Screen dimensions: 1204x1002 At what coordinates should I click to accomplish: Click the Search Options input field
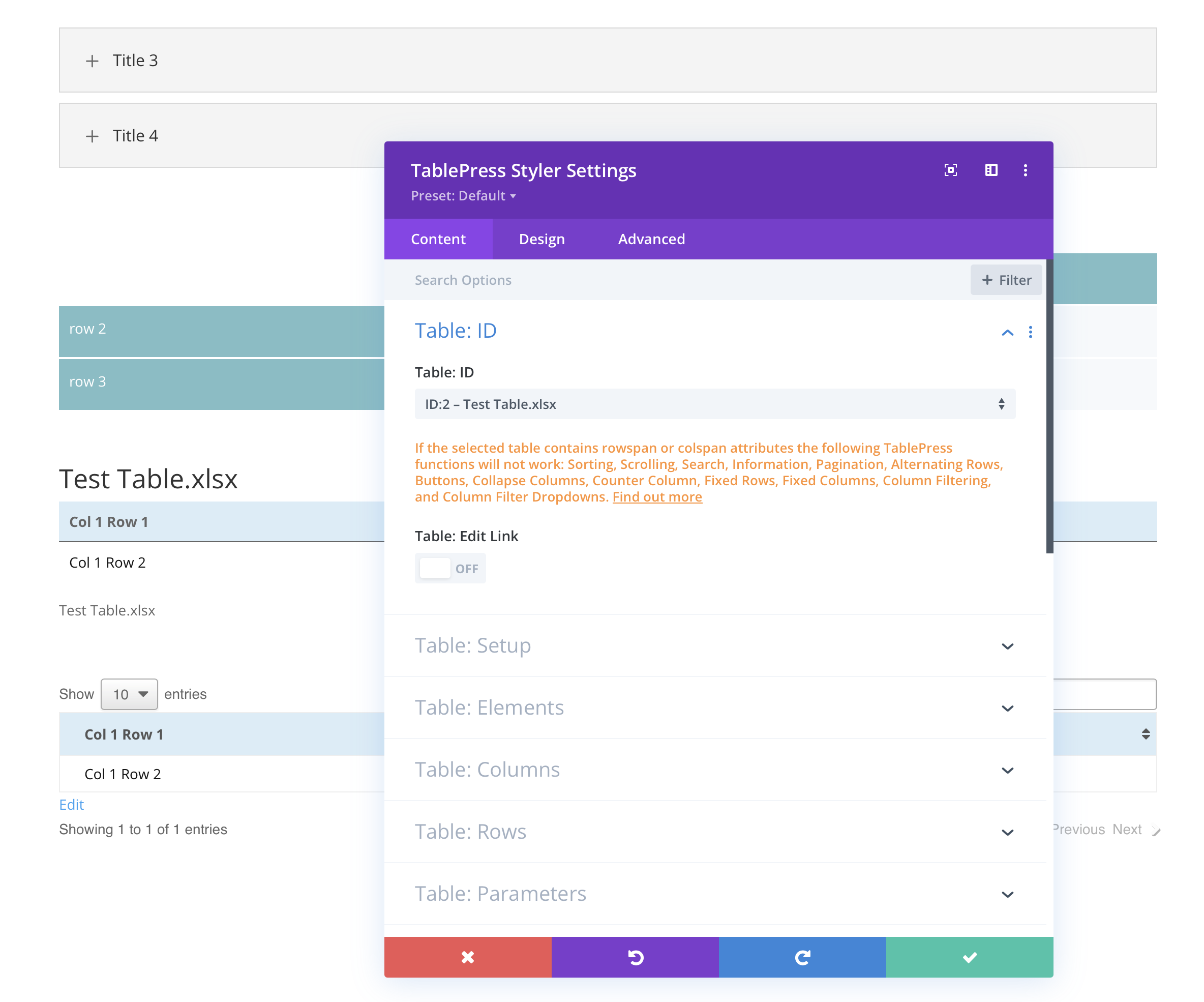(x=688, y=280)
